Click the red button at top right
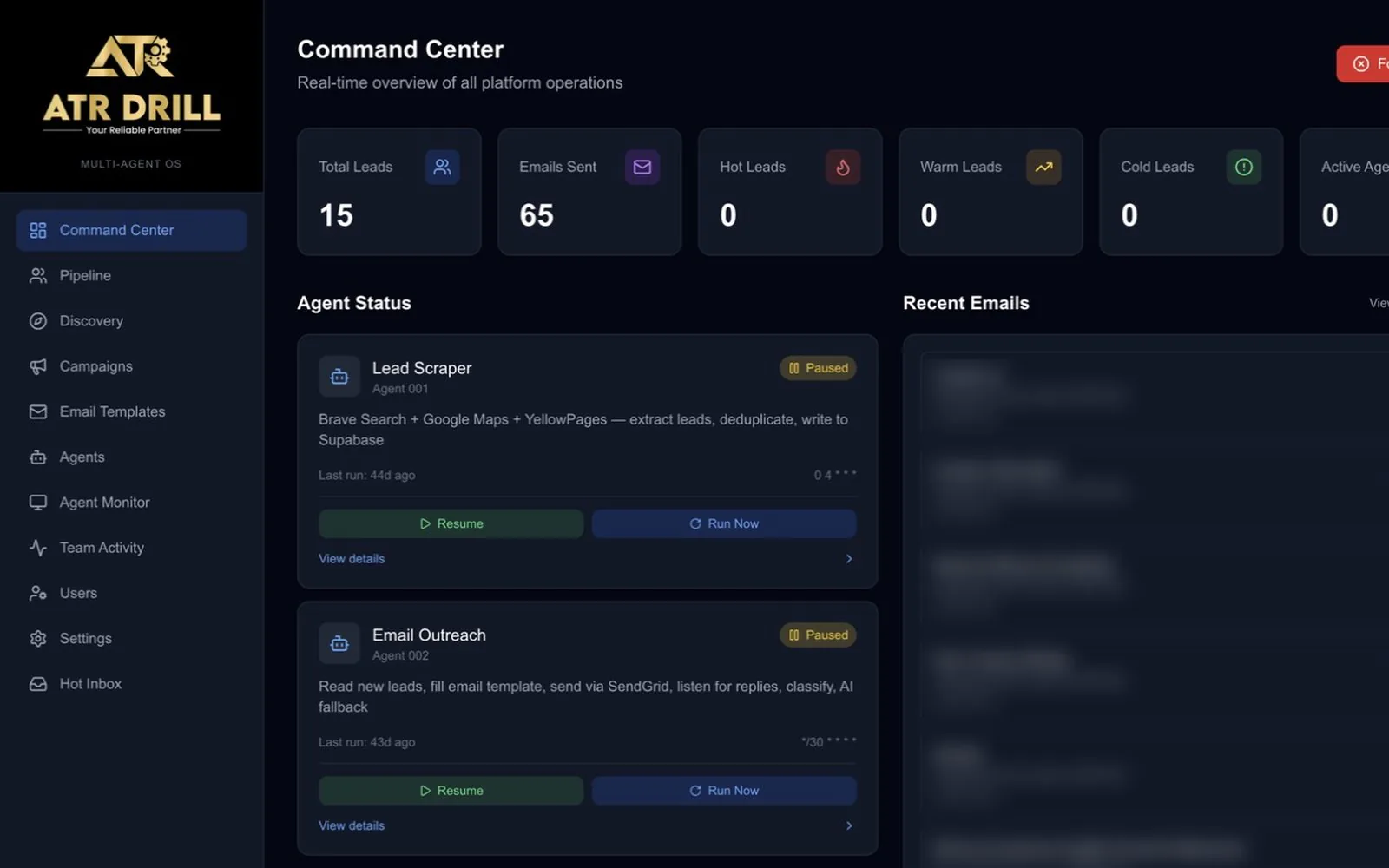Screen dimensions: 1389x868 click(x=1363, y=64)
